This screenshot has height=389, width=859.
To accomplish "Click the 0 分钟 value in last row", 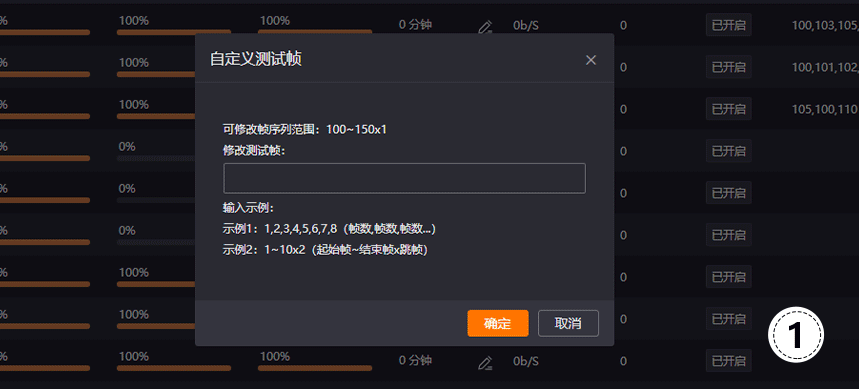I will point(415,361).
